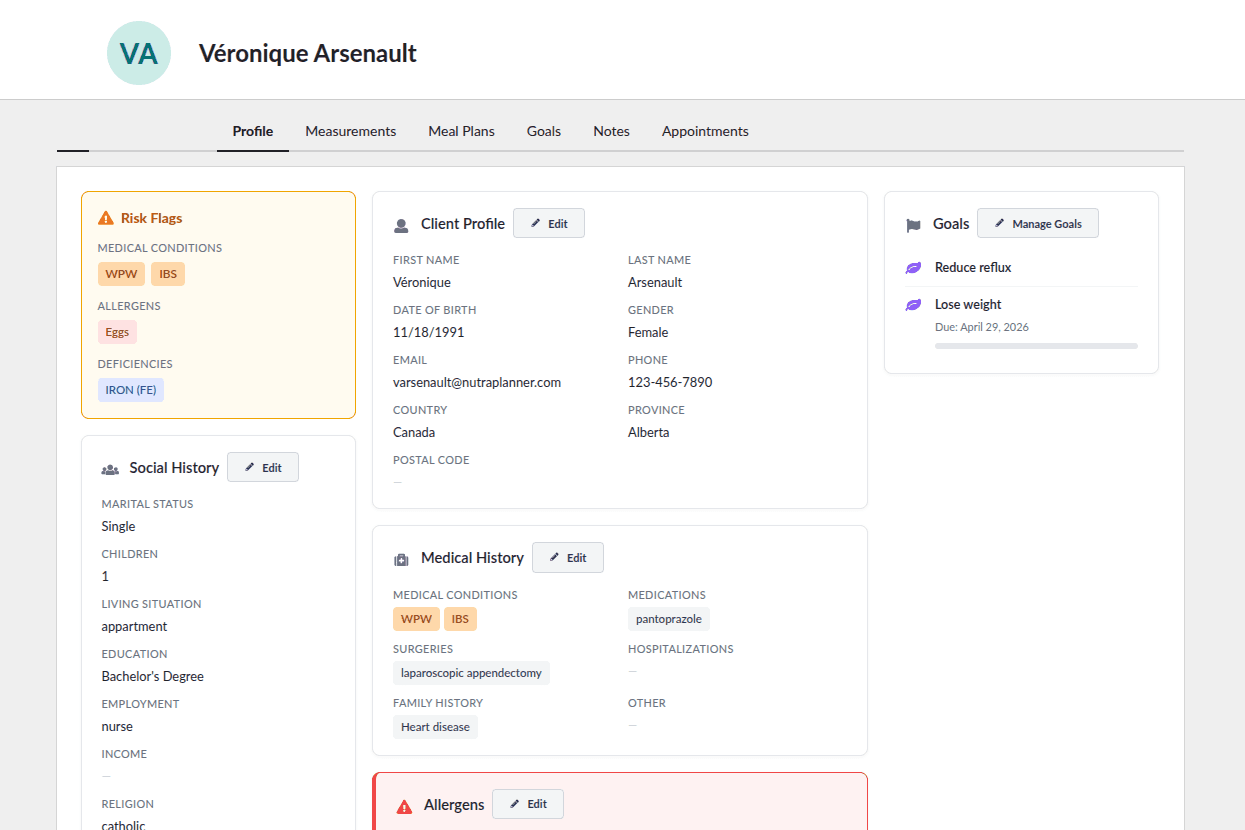The image size is (1245, 830).
Task: Edit the Social History section
Action: pos(263,467)
